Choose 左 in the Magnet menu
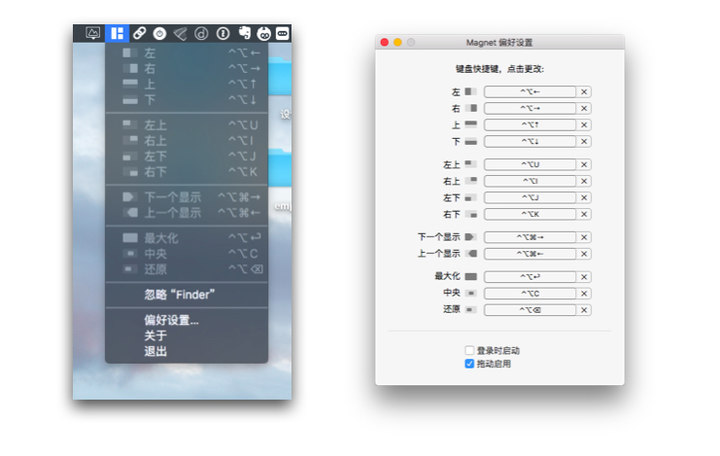Screen dimensions: 720x456 186,53
